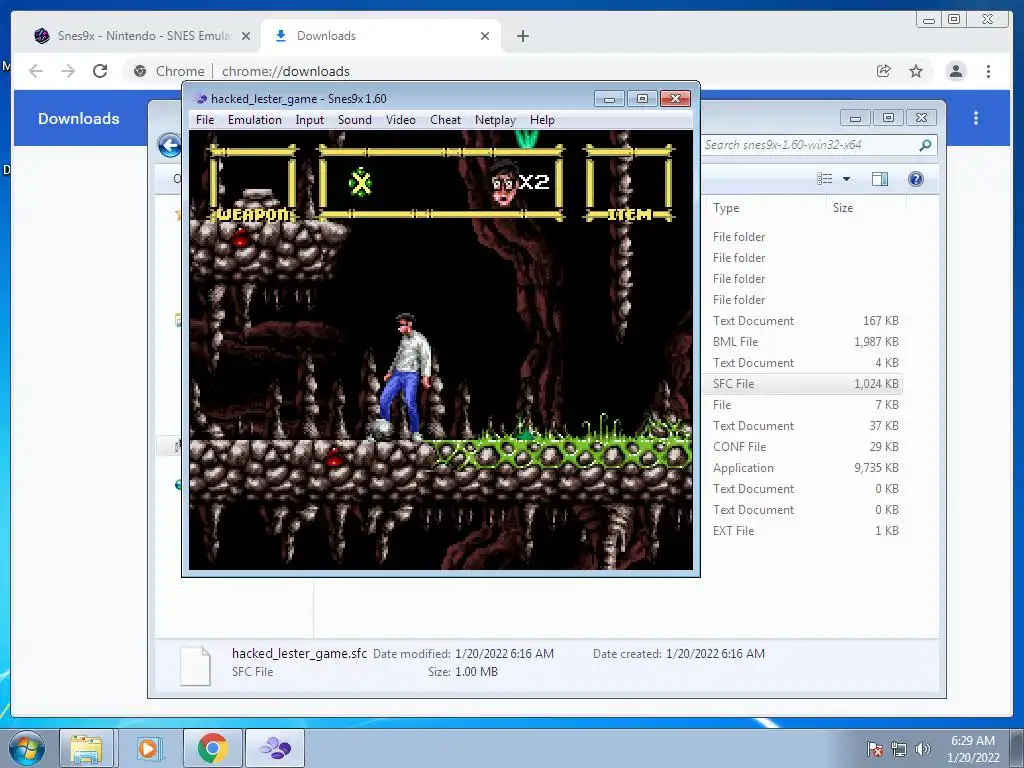This screenshot has width=1024, height=768.
Task: Select the Text Document 37 KB row
Action: pos(805,426)
